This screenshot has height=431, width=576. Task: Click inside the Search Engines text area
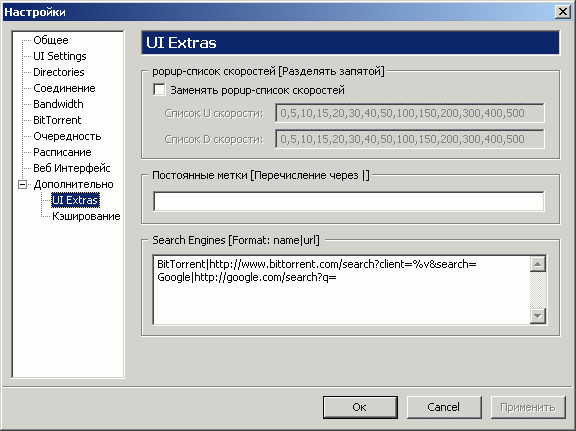[341, 290]
